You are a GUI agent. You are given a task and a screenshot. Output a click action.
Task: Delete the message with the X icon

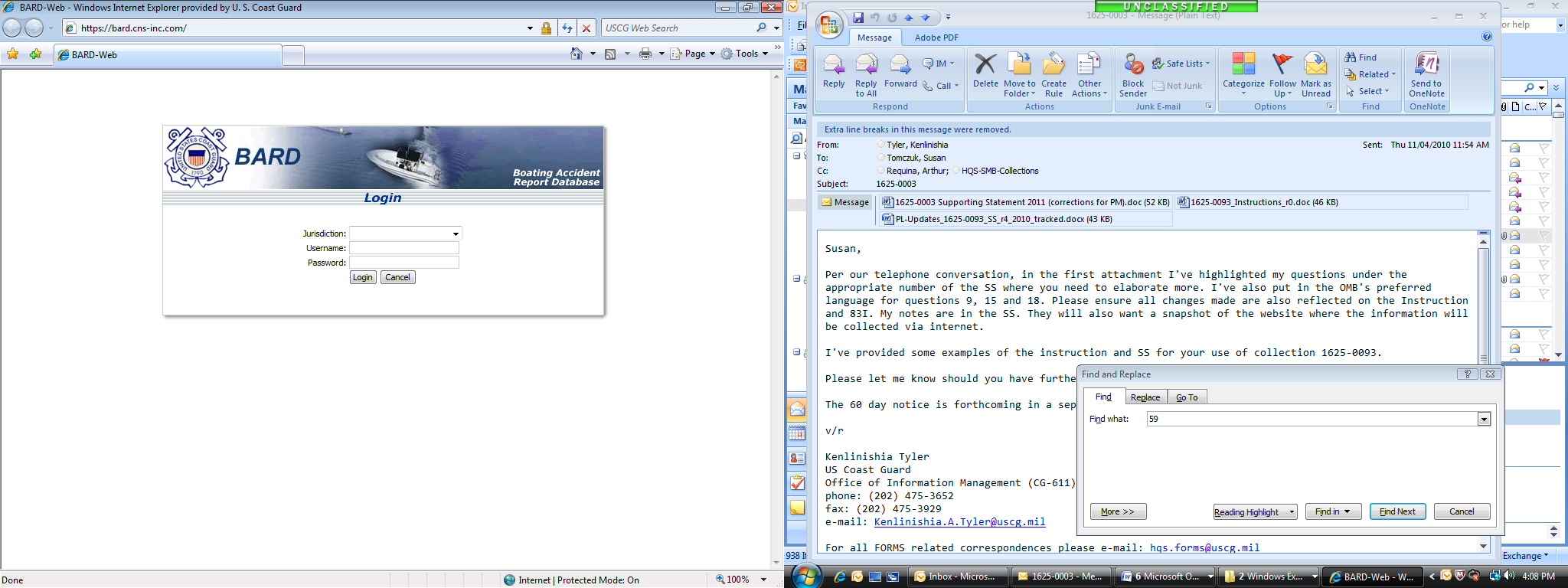coord(985,71)
